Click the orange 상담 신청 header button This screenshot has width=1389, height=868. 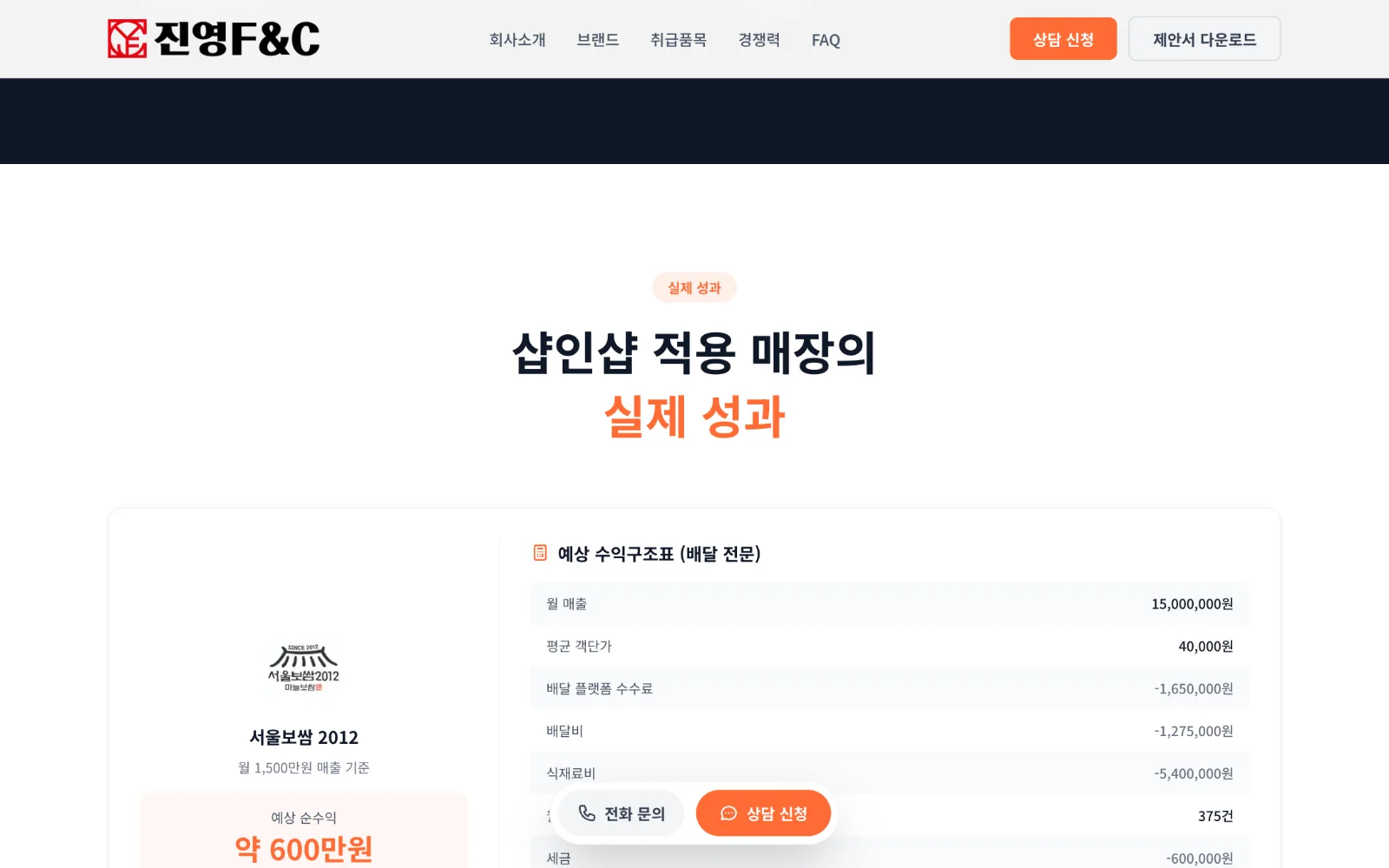coord(1063,39)
